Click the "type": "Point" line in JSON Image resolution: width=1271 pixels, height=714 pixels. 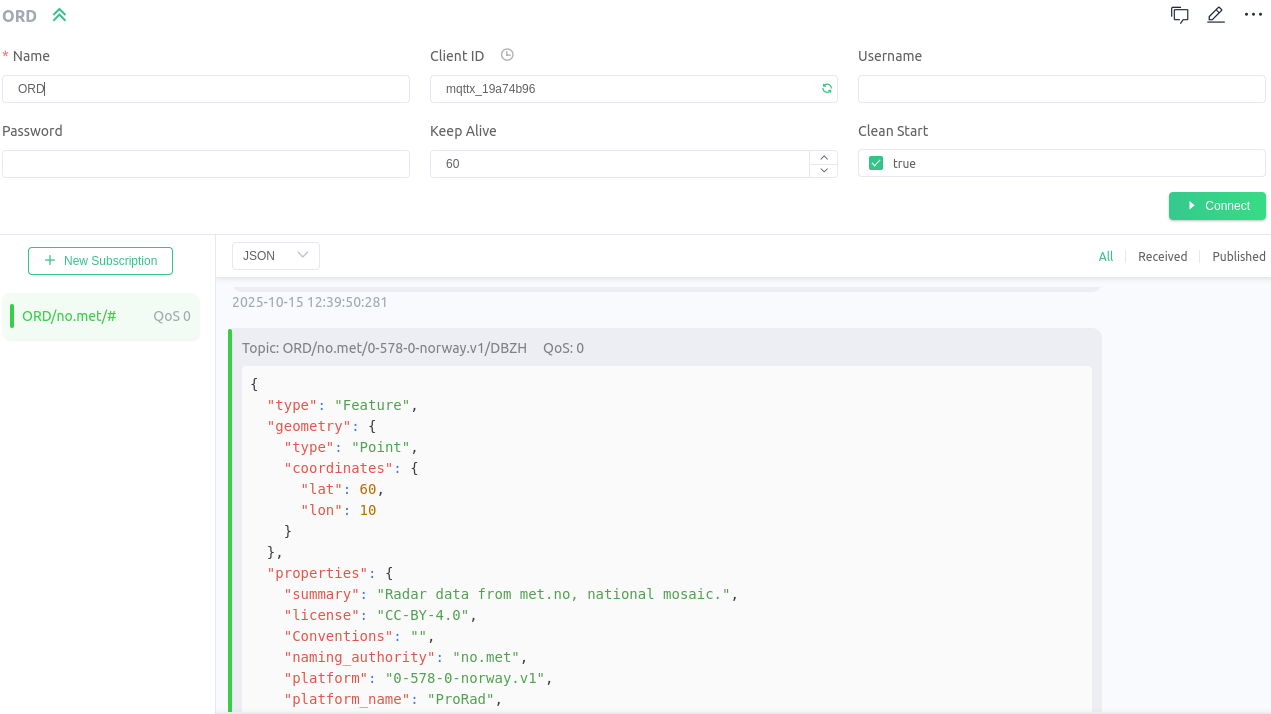(351, 447)
